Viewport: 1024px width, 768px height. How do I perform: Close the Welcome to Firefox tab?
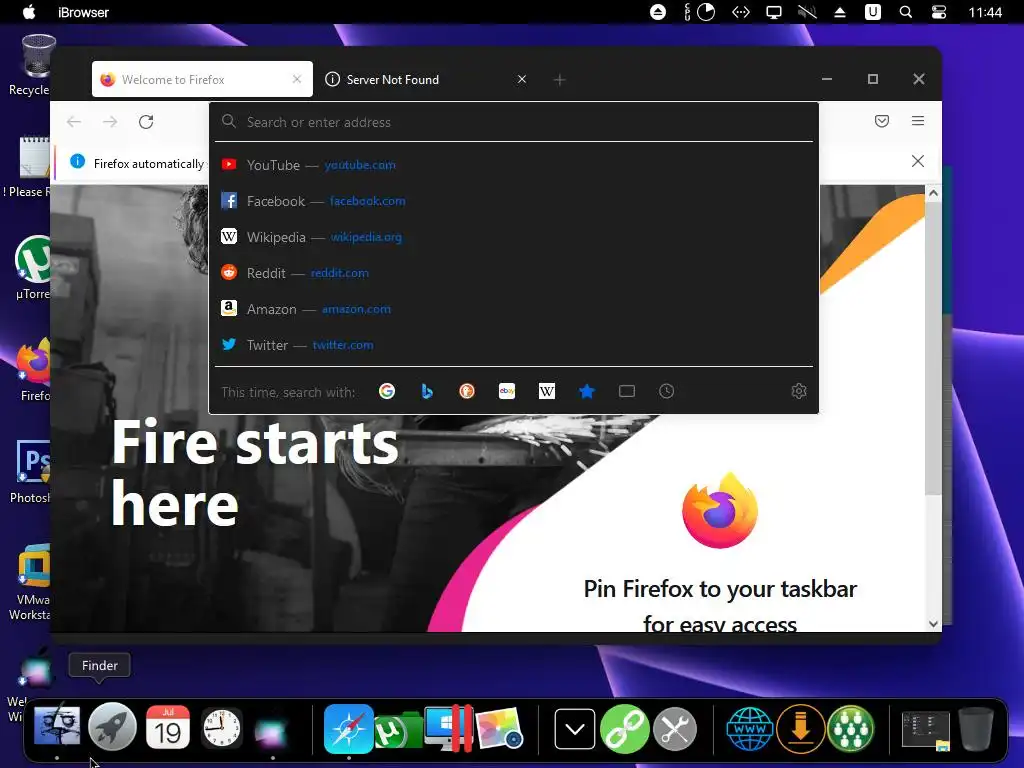pos(296,79)
